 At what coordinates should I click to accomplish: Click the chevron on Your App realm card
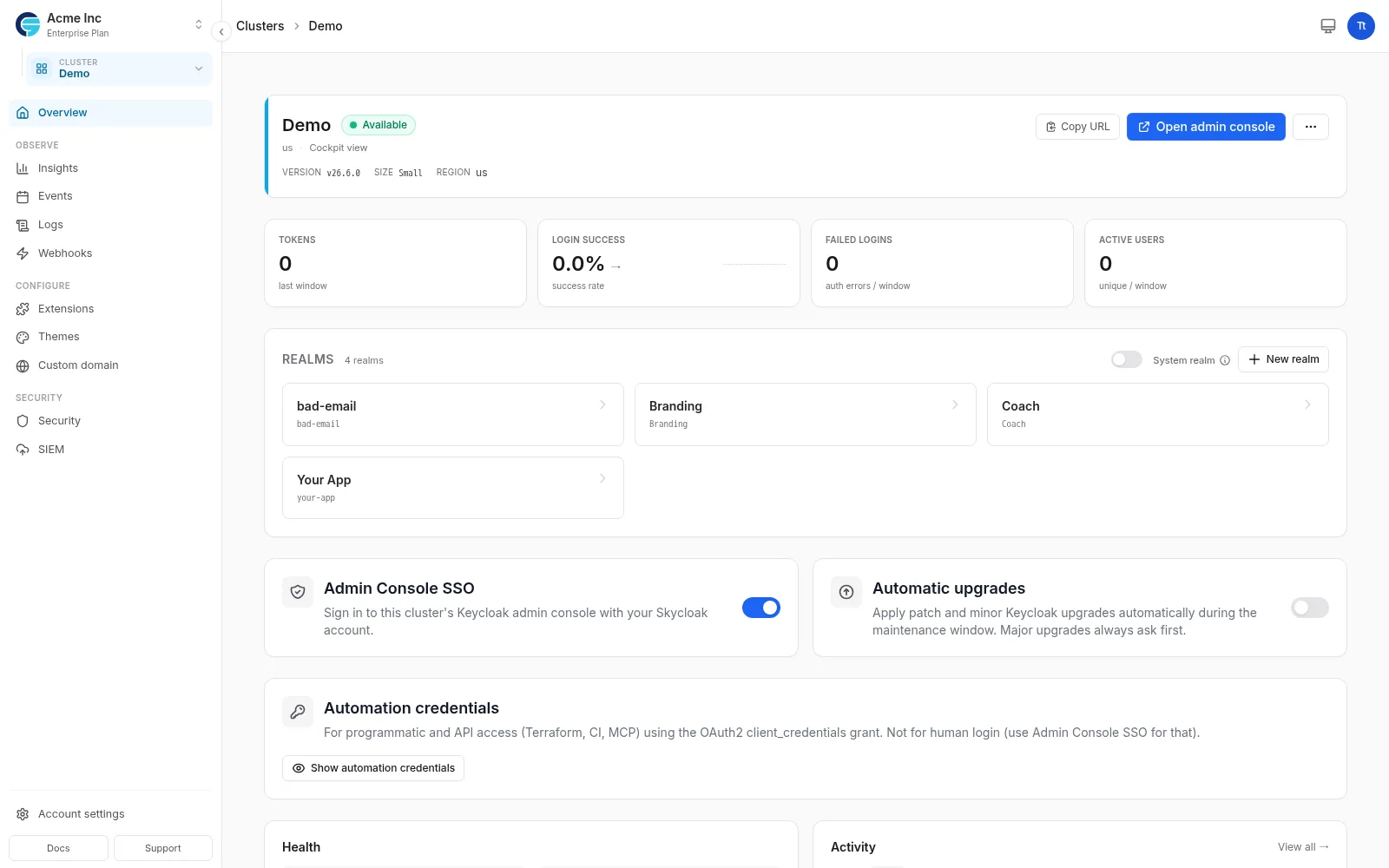[602, 478]
